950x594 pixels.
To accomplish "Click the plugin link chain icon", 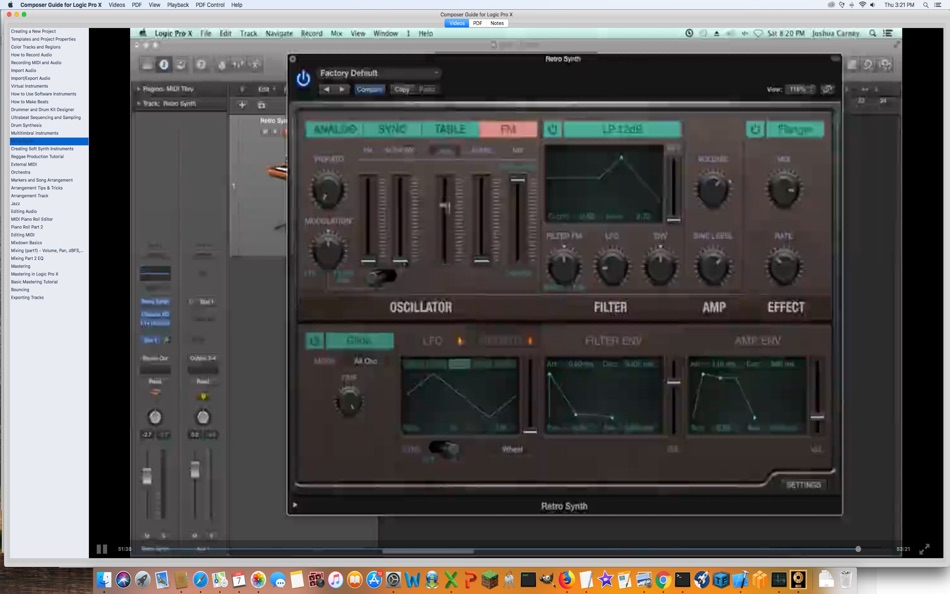I will 827,89.
